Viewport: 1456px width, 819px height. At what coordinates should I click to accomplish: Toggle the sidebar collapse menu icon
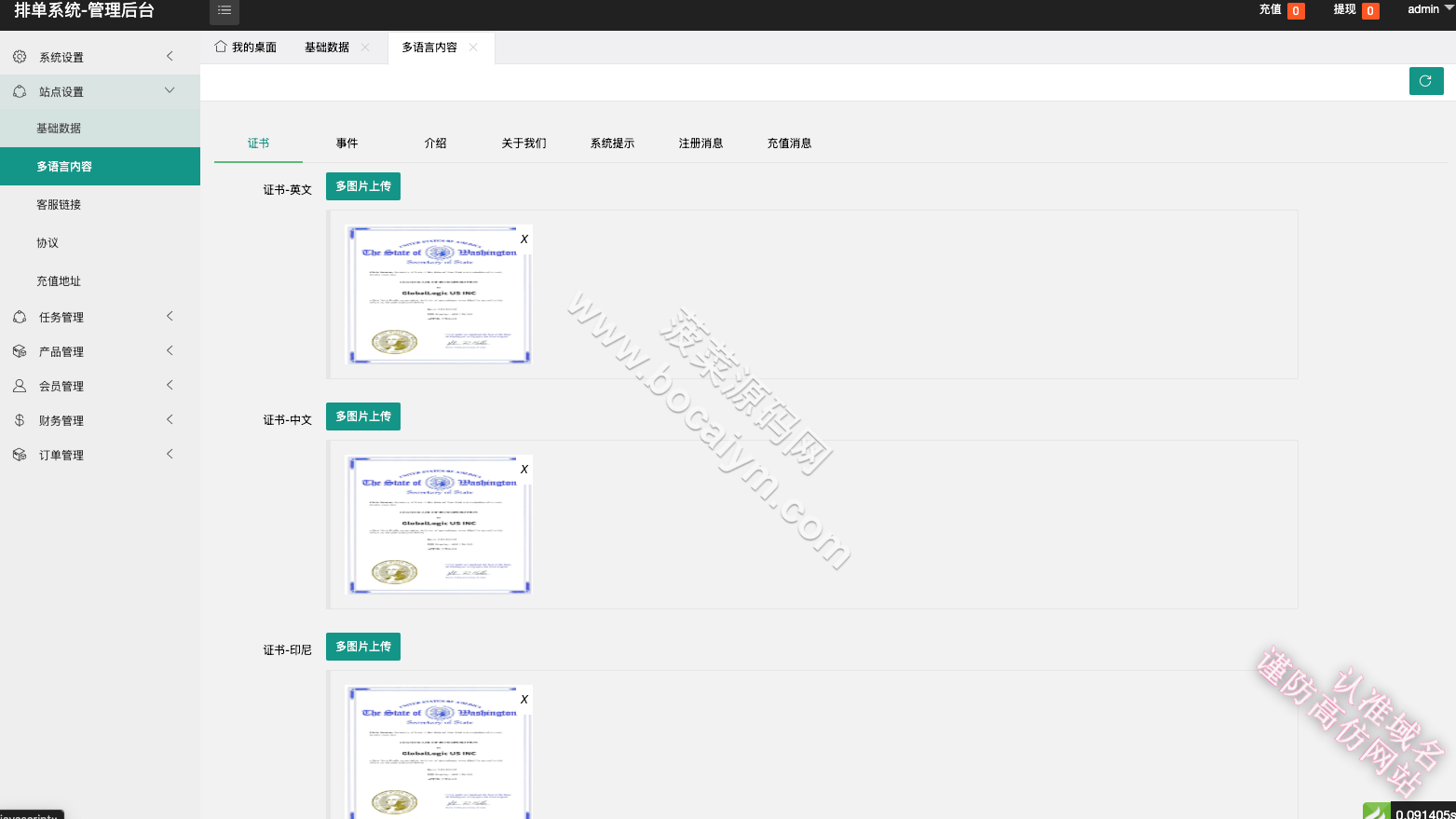pos(225,10)
